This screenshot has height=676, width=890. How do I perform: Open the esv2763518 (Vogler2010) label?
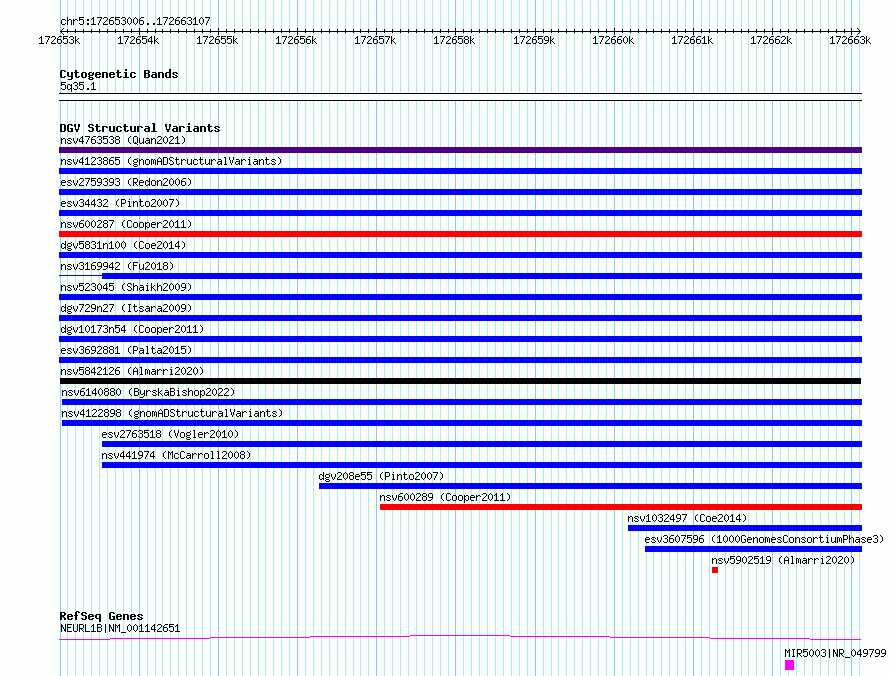pos(170,434)
